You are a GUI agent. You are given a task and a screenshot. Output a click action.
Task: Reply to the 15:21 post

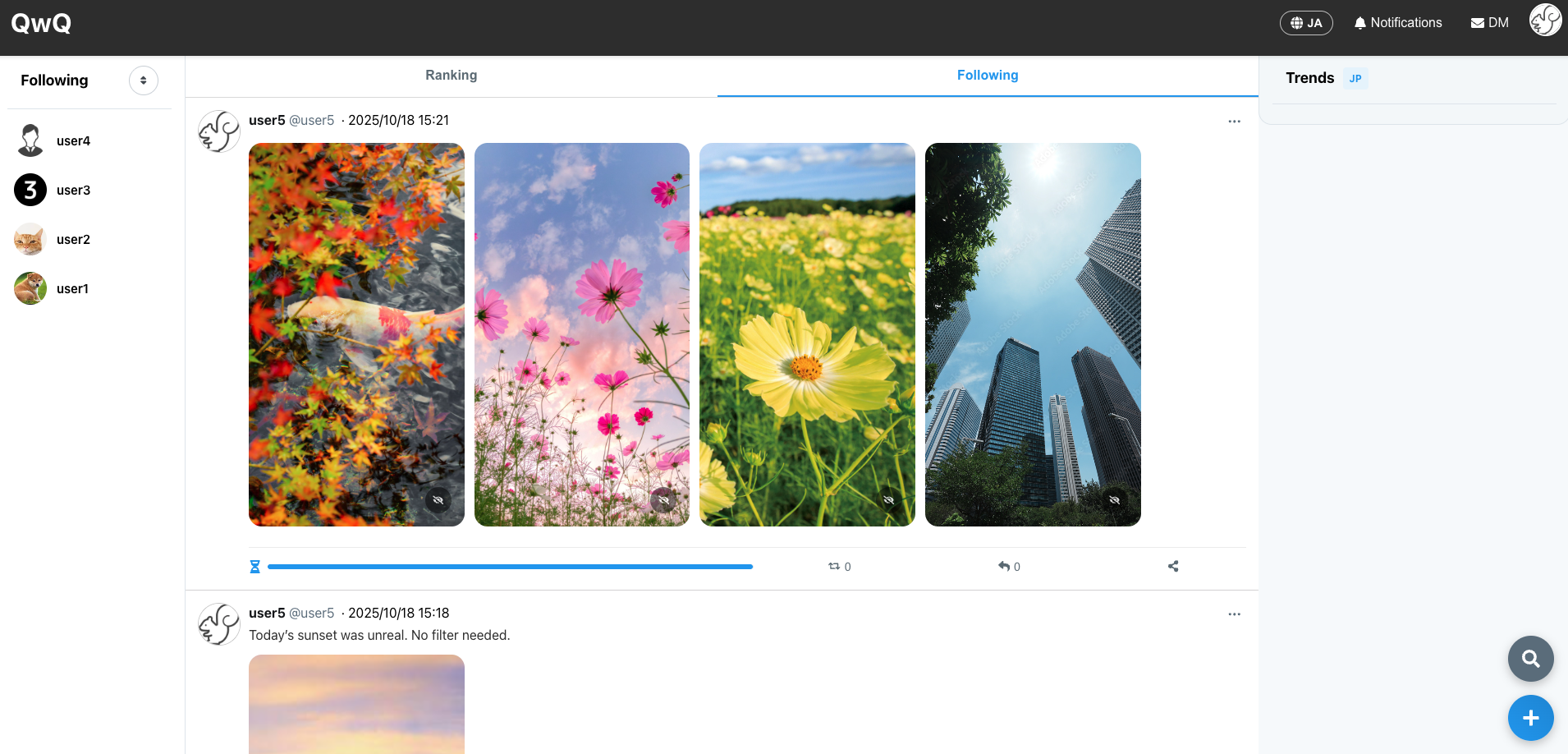pyautogui.click(x=1009, y=567)
